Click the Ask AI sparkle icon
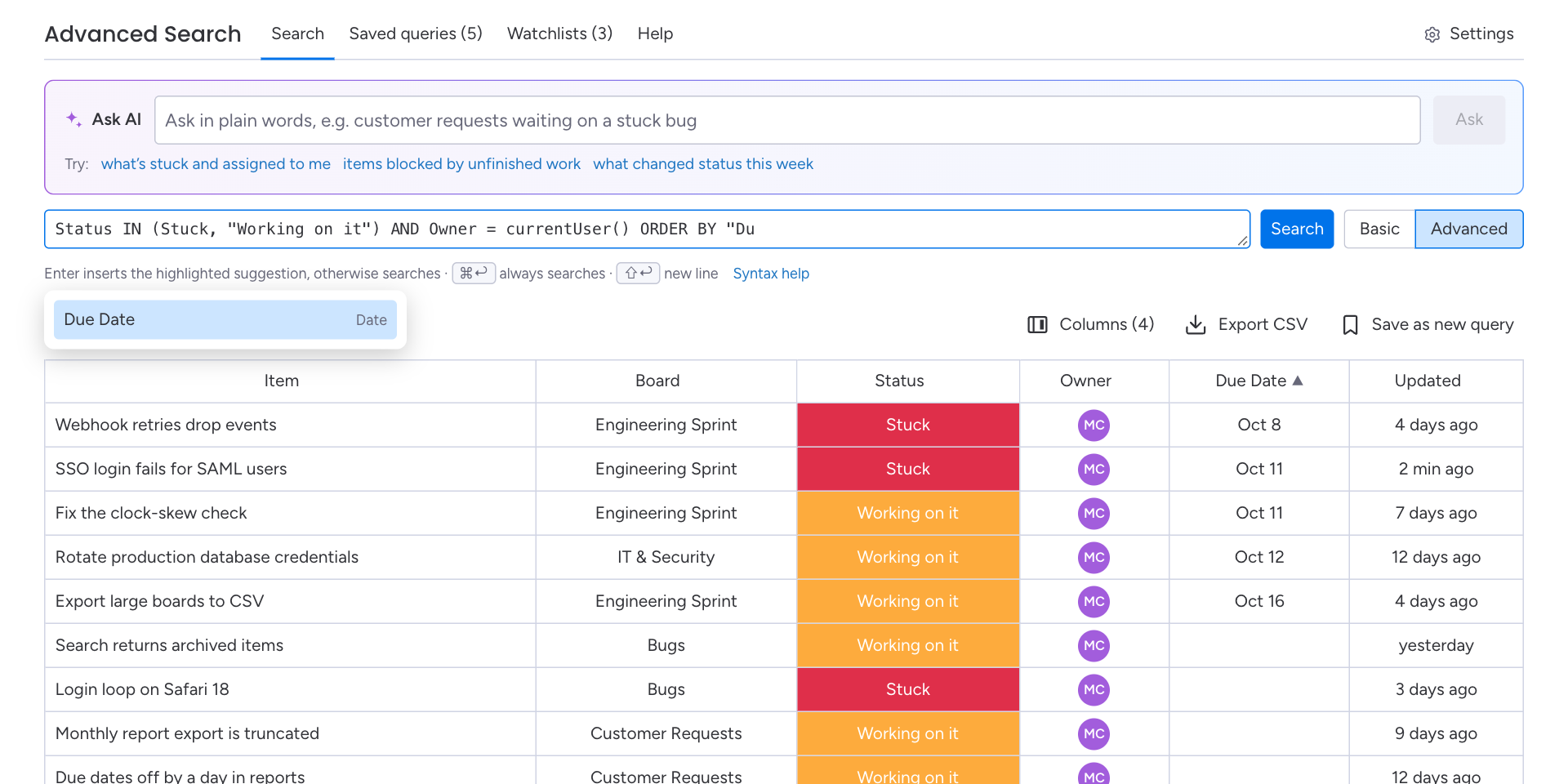 click(73, 119)
